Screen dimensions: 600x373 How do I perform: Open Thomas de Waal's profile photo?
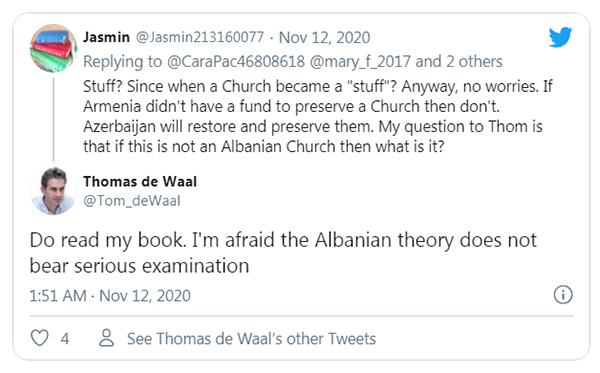pos(54,191)
